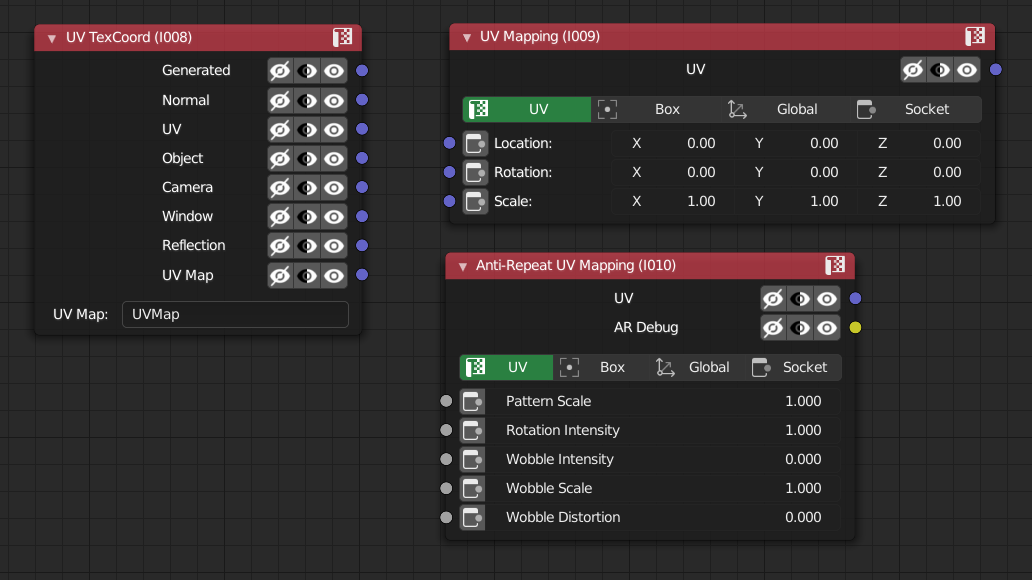1032x580 pixels.
Task: Click Rotation Intensity value slider
Action: [664, 430]
